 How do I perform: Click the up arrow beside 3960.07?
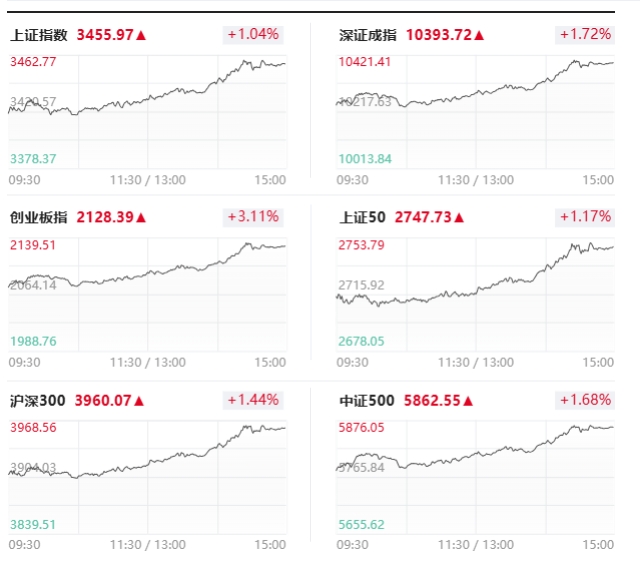point(140,401)
